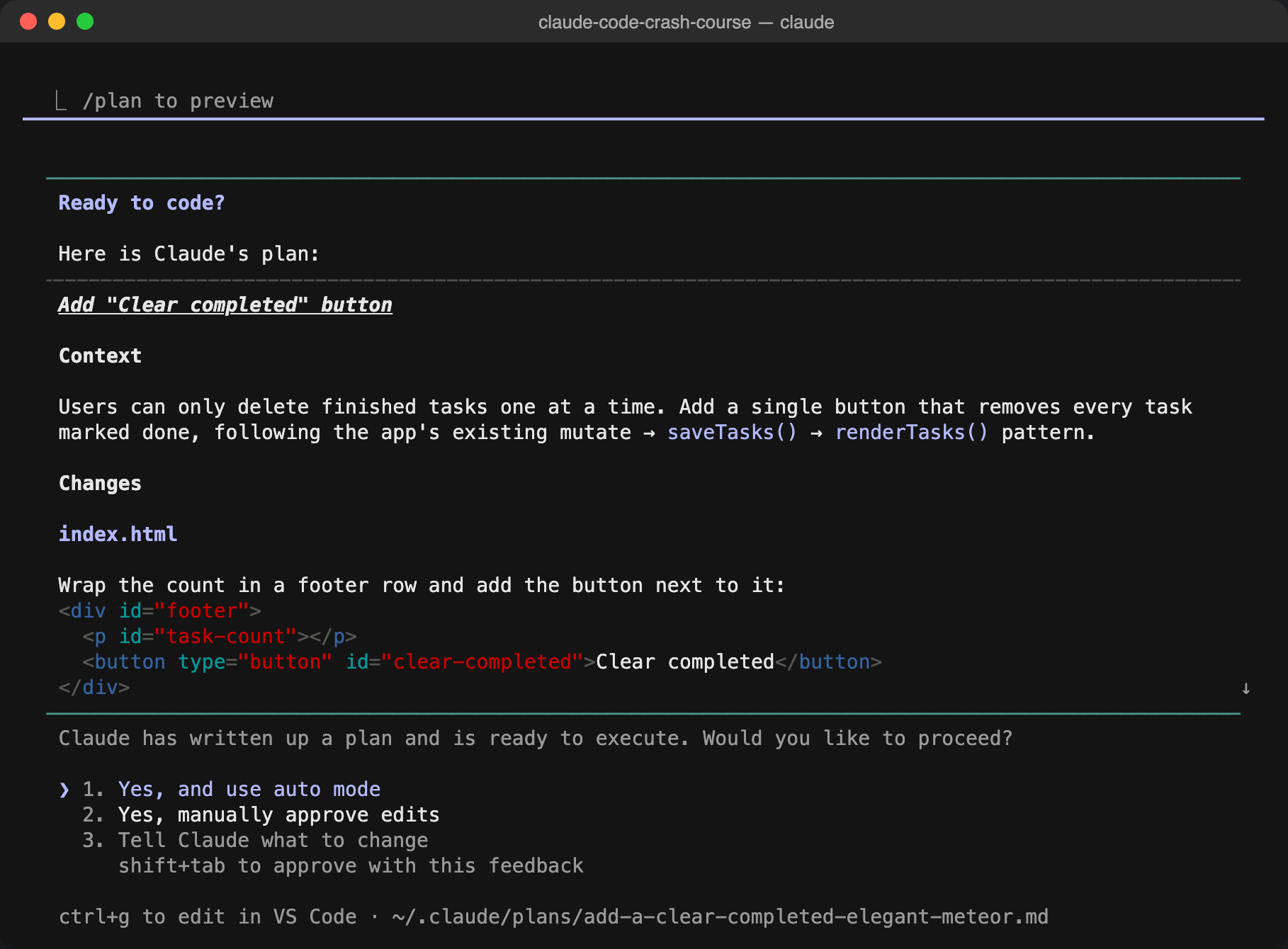Viewport: 1288px width, 949px height.
Task: Maximize the terminal with green button
Action: coord(85,21)
